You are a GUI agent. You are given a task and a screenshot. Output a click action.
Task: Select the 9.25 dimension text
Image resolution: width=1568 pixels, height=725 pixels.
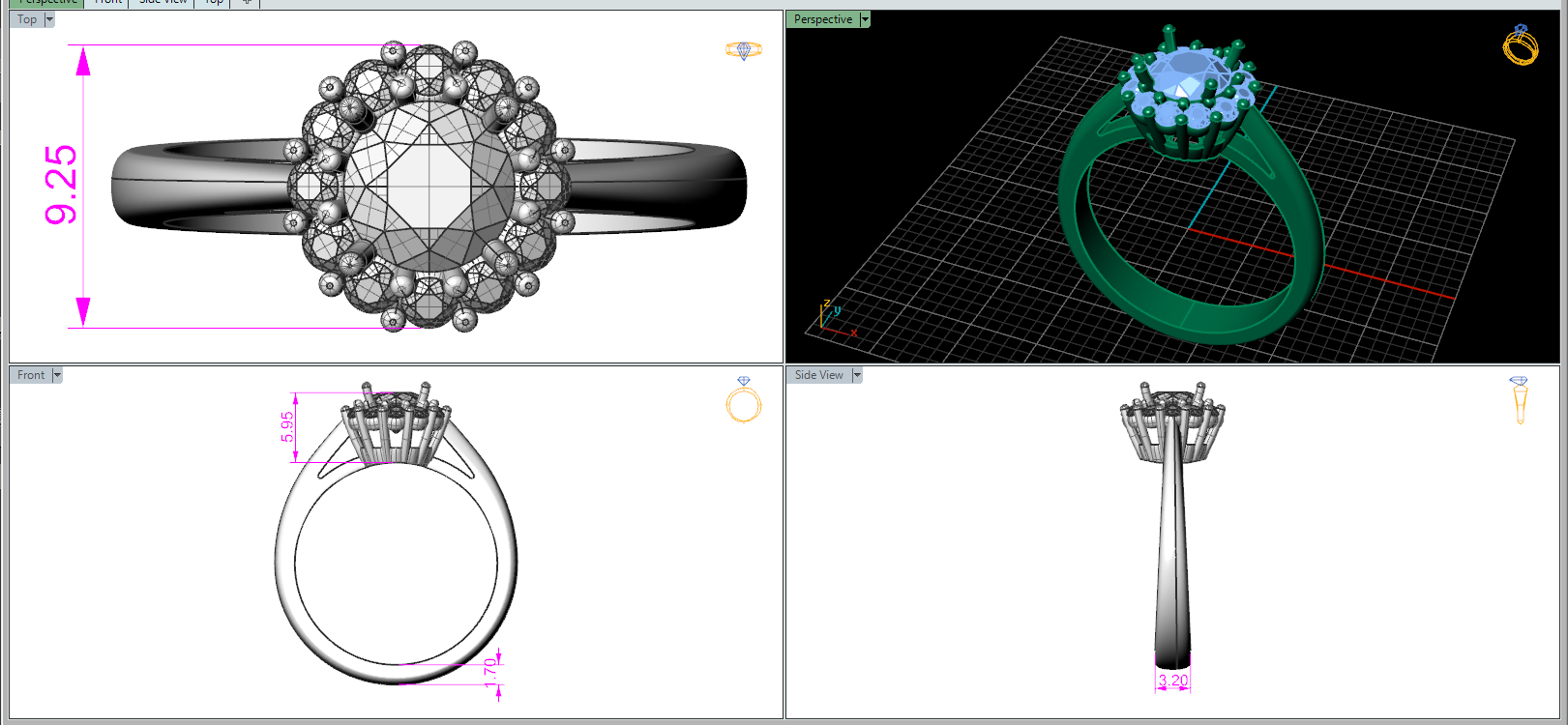click(x=61, y=185)
